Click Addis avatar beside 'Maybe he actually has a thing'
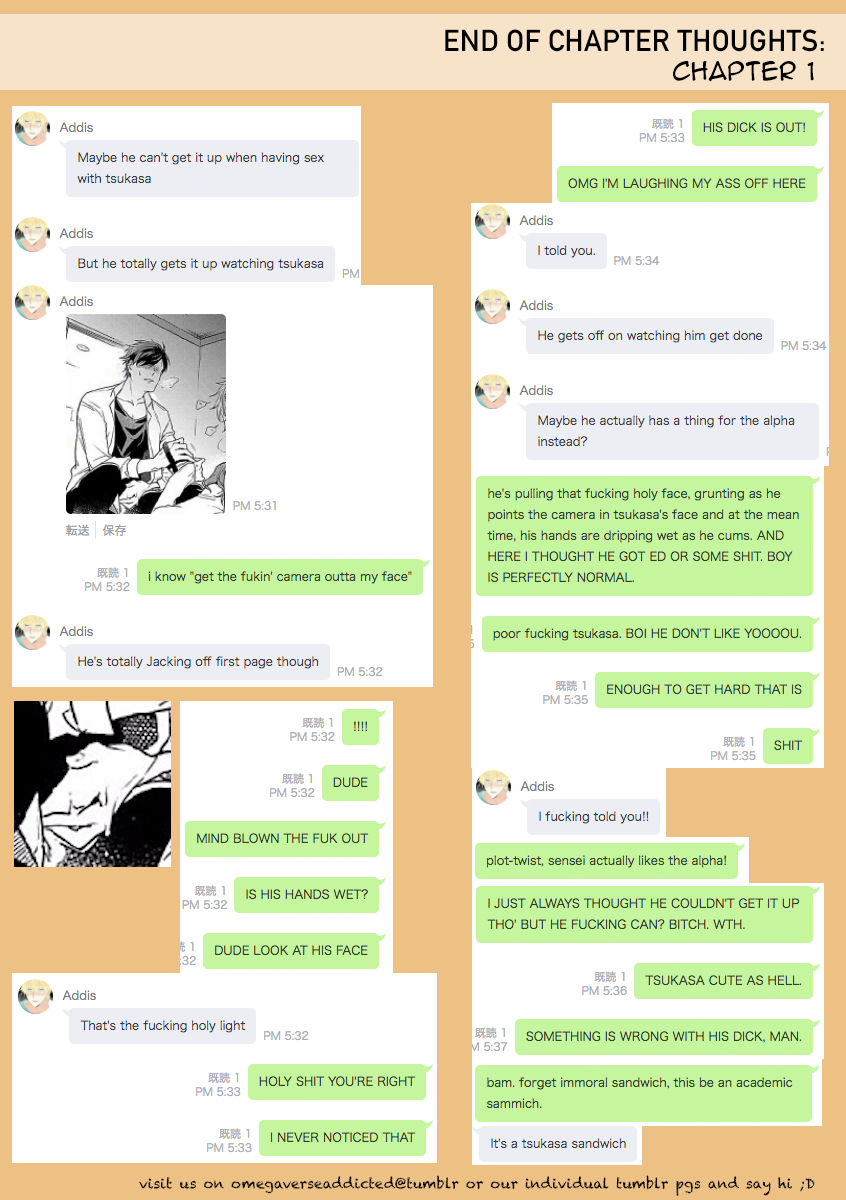Screen dimensions: 846x1200 pos(492,391)
